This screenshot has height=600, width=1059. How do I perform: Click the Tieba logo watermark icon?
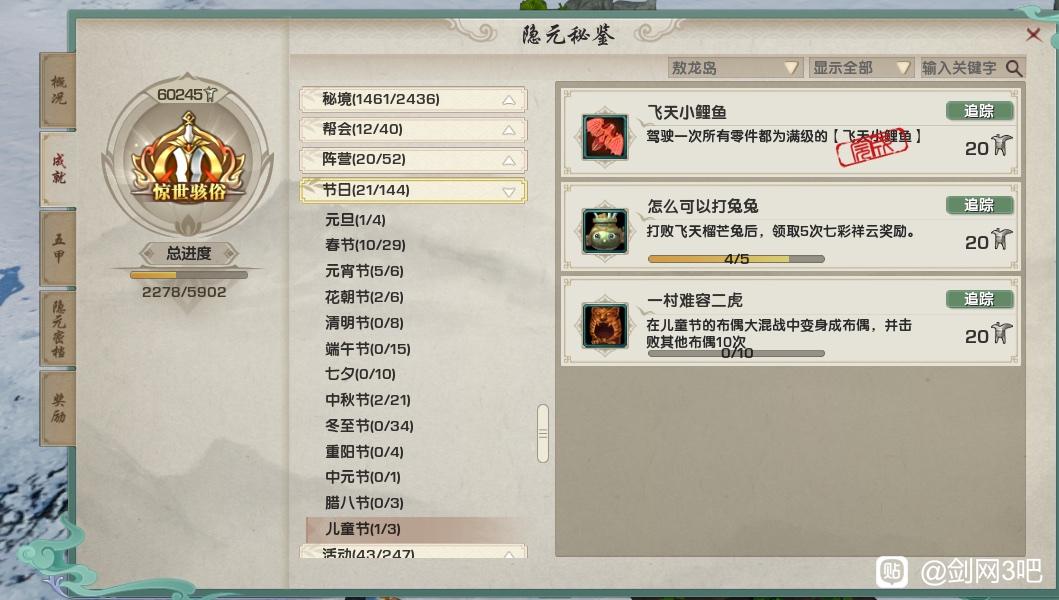click(x=892, y=572)
